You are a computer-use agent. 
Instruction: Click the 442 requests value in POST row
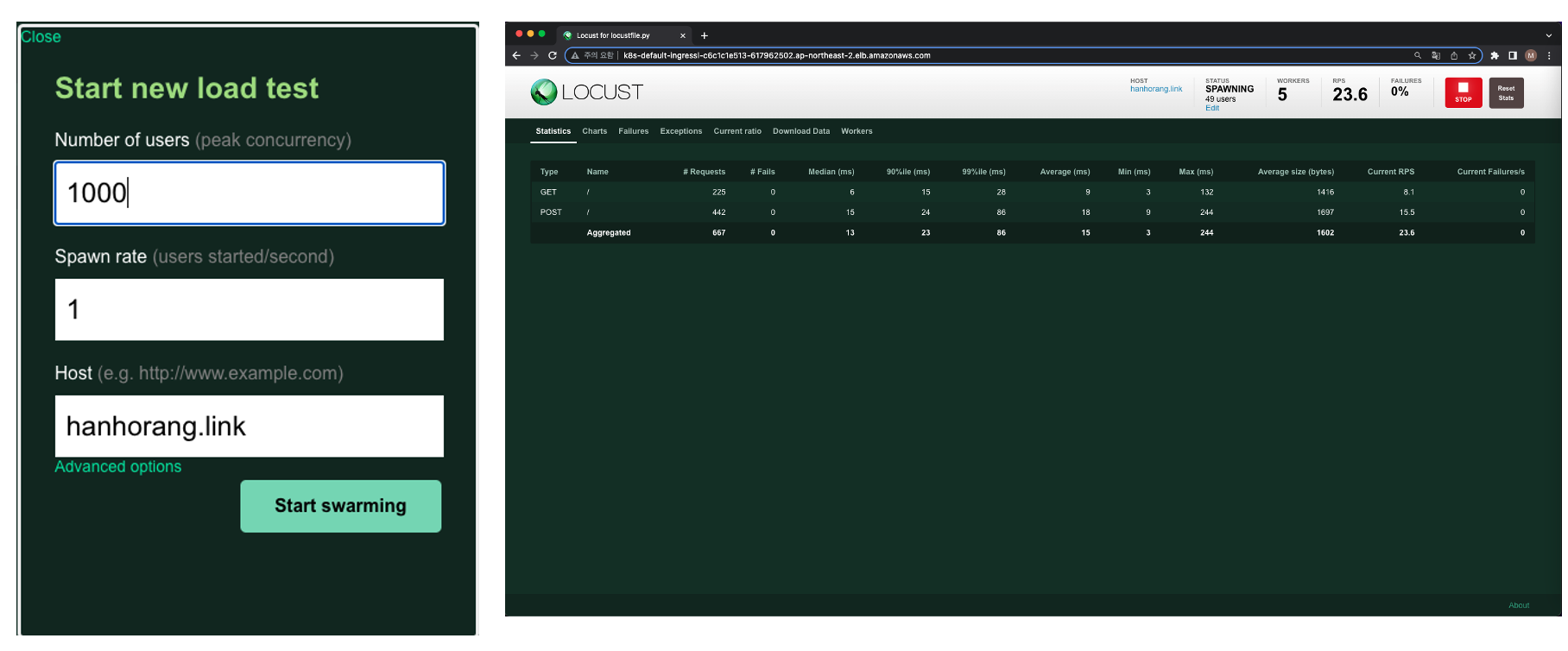(x=718, y=212)
